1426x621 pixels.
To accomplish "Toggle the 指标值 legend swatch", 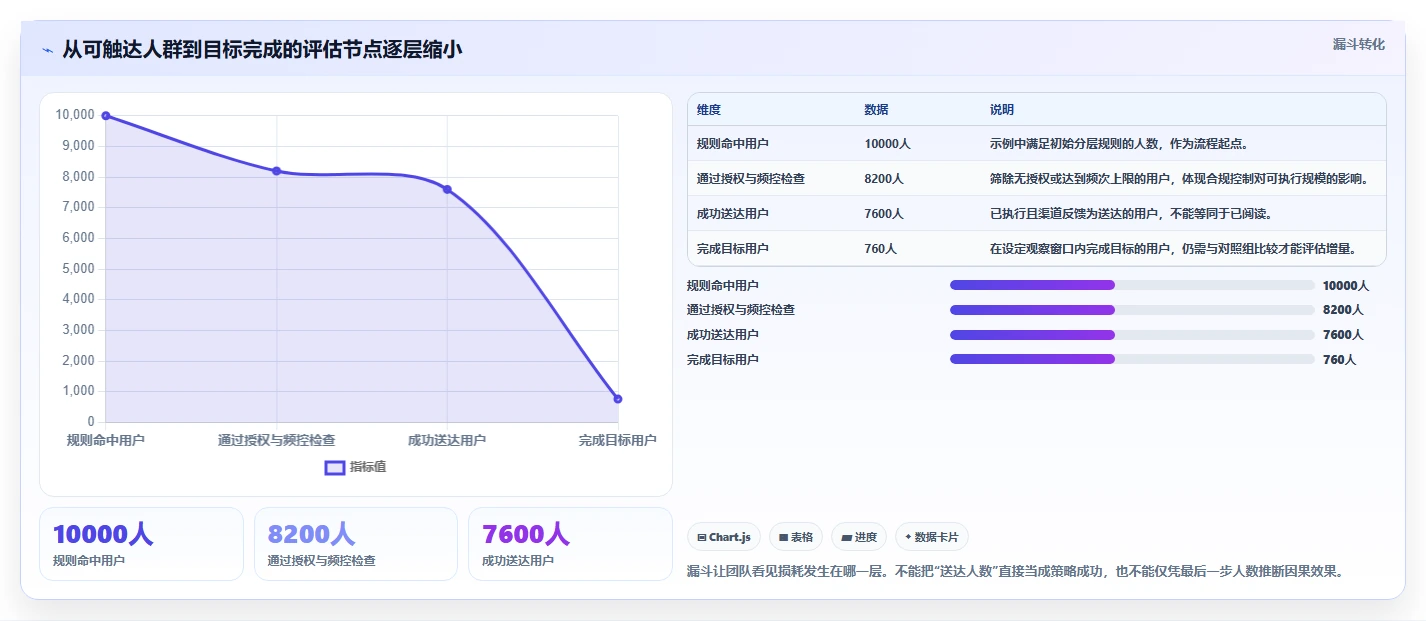I will (x=335, y=467).
